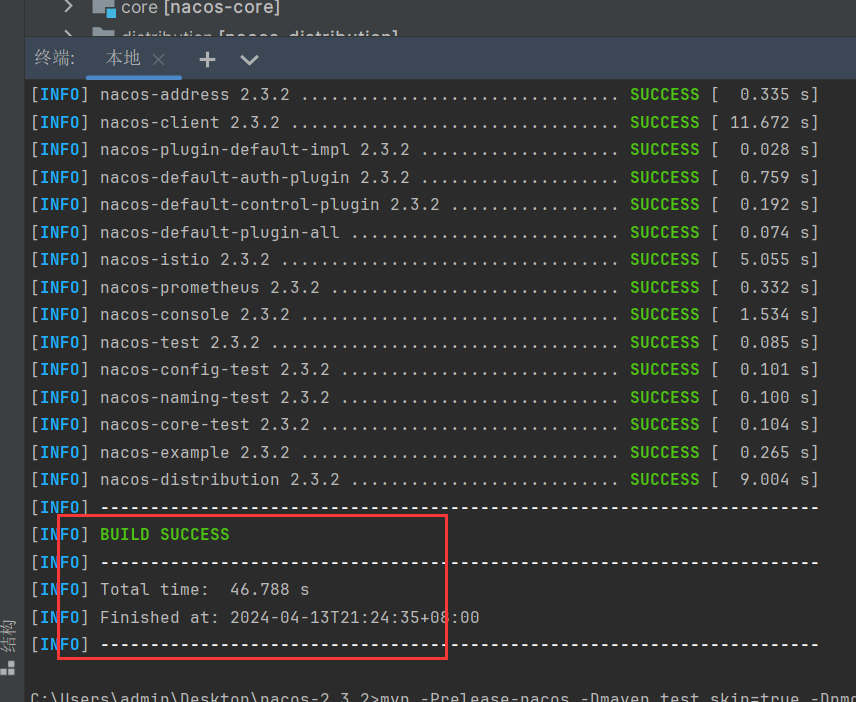This screenshot has height=702, width=856.
Task: Click the Finished at timestamp line
Action: (x=289, y=618)
